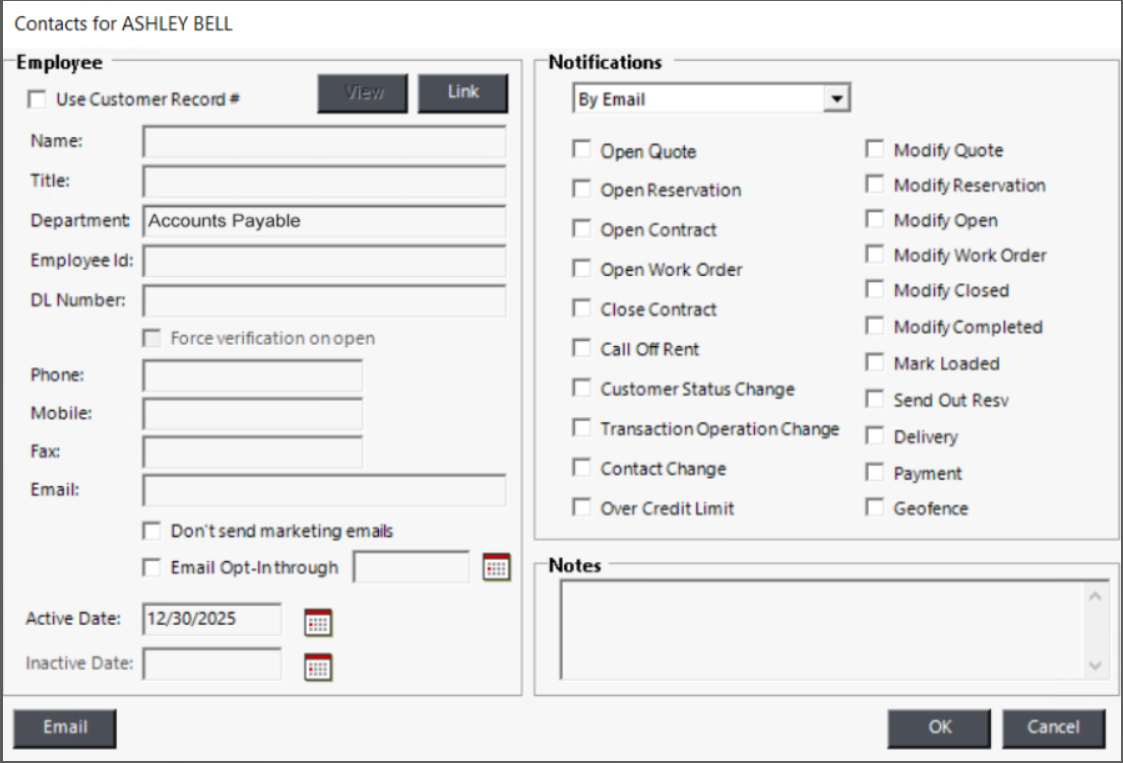Image resolution: width=1123 pixels, height=763 pixels.
Task: Open the Inactive Date calendar picker
Action: (317, 665)
